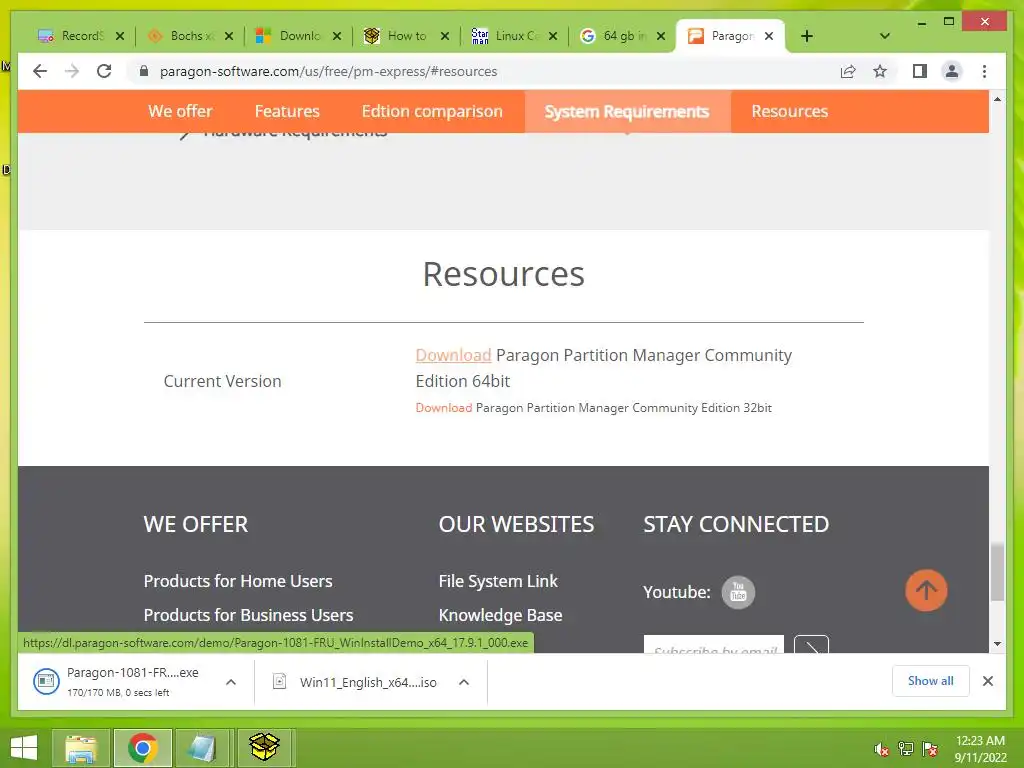
Task: Click the page vertical scrollbar thumb
Action: pos(997,572)
